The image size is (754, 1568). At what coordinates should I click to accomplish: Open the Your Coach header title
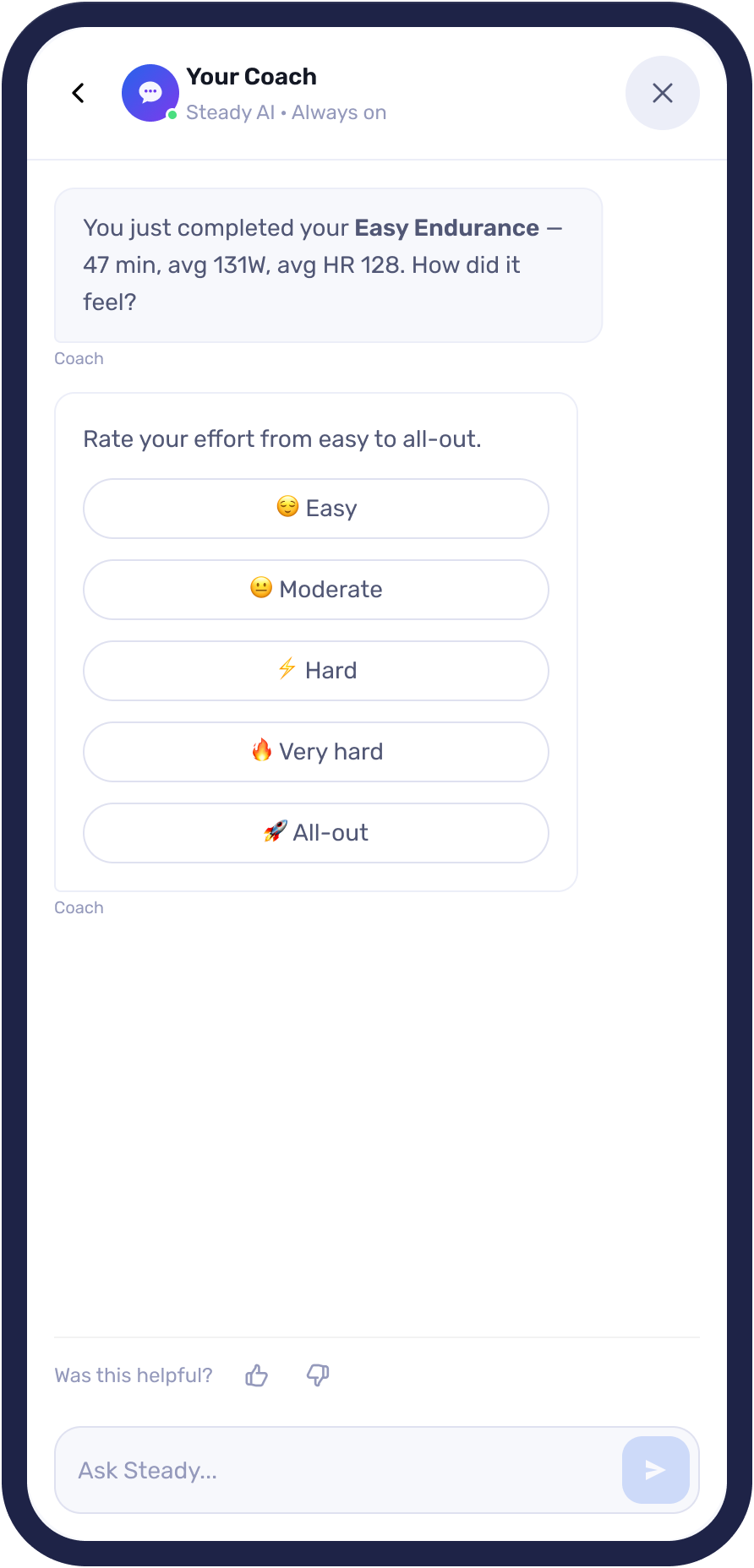pyautogui.click(x=251, y=76)
